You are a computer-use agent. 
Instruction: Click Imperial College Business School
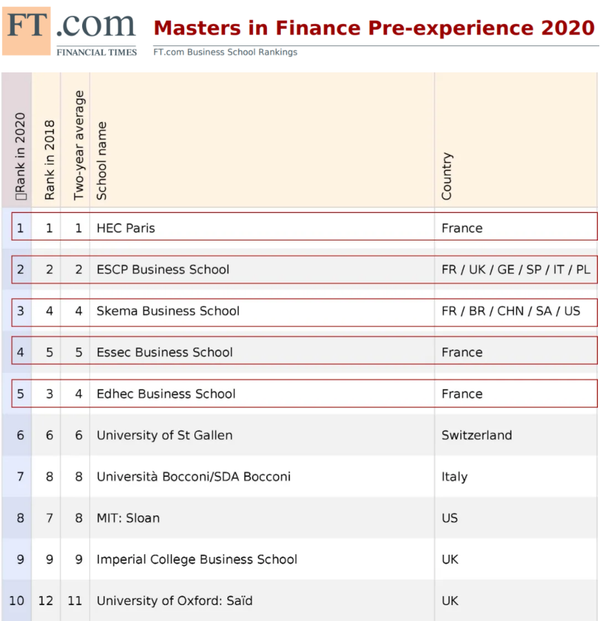click(x=197, y=559)
